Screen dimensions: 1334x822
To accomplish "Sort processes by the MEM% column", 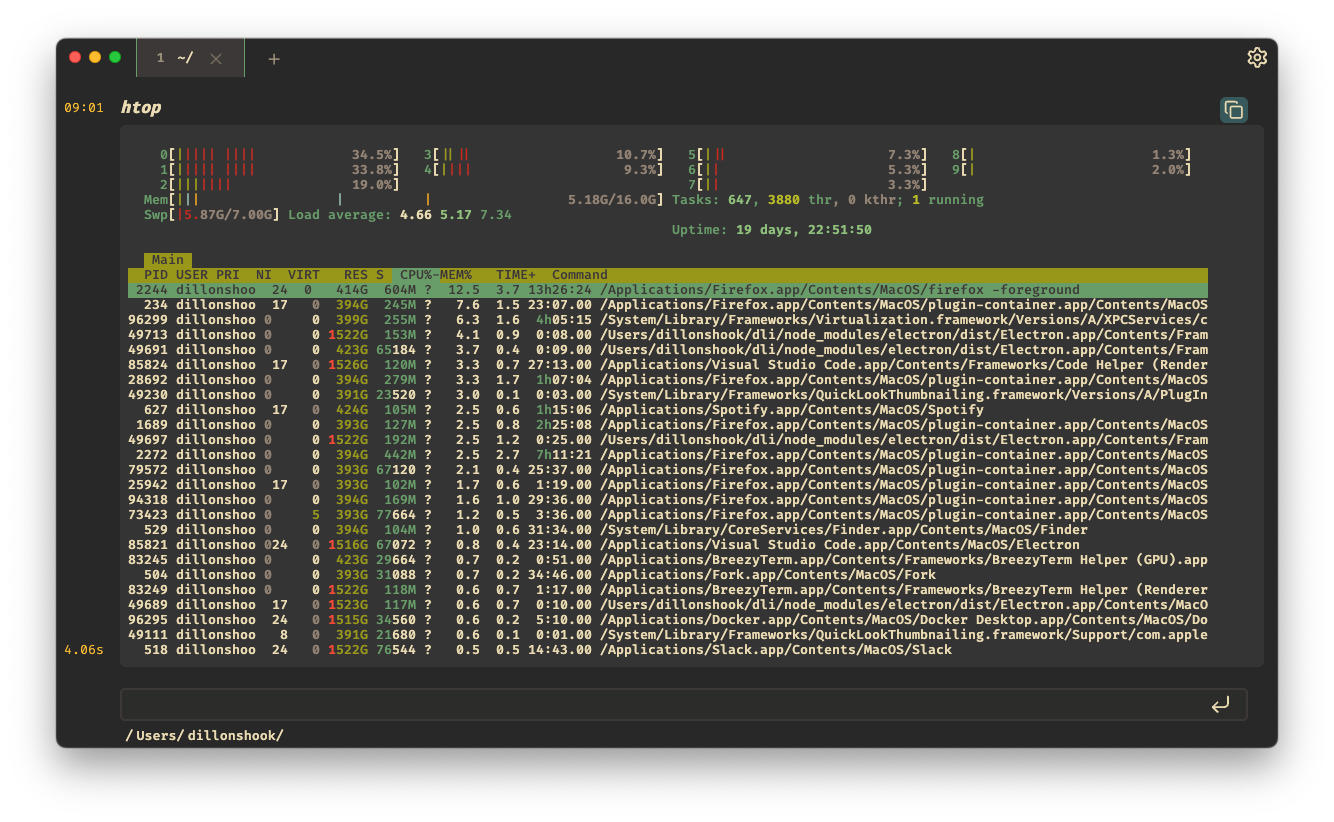I will (x=457, y=274).
